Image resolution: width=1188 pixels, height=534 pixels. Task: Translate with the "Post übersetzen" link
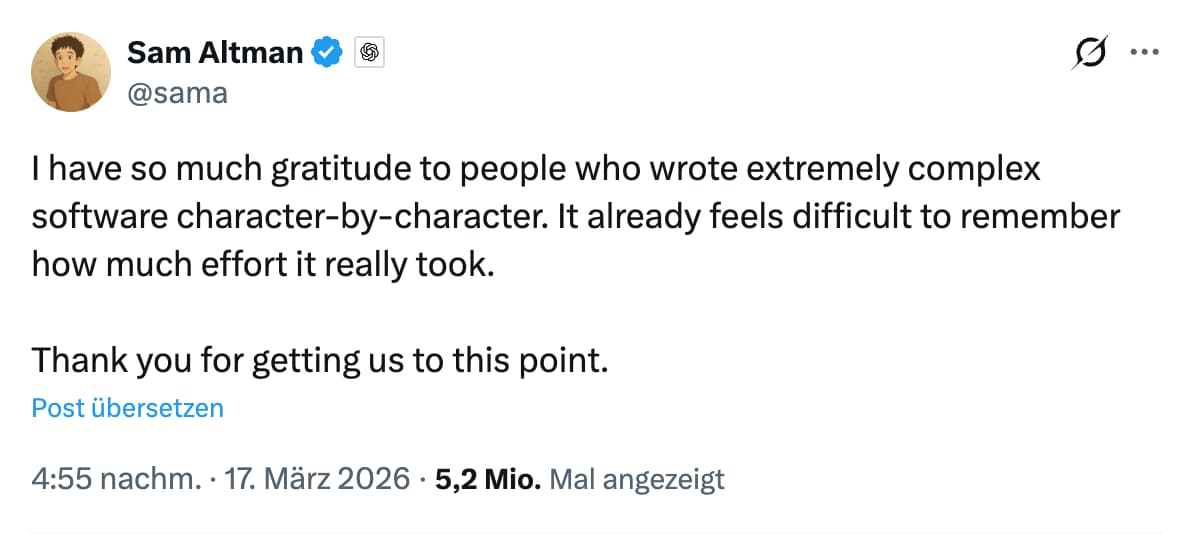(128, 408)
